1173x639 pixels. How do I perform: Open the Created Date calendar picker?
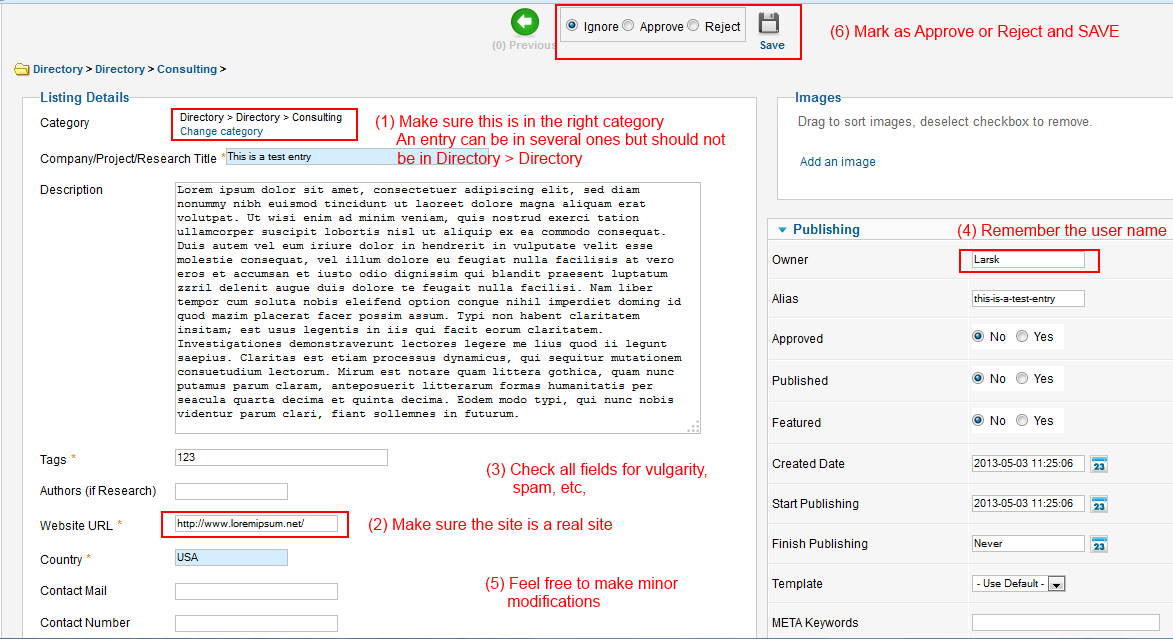click(1099, 464)
